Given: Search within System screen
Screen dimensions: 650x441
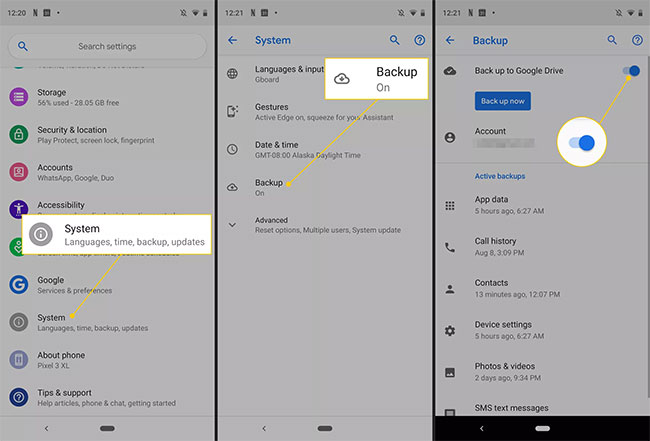Looking at the screenshot, I should click(395, 40).
